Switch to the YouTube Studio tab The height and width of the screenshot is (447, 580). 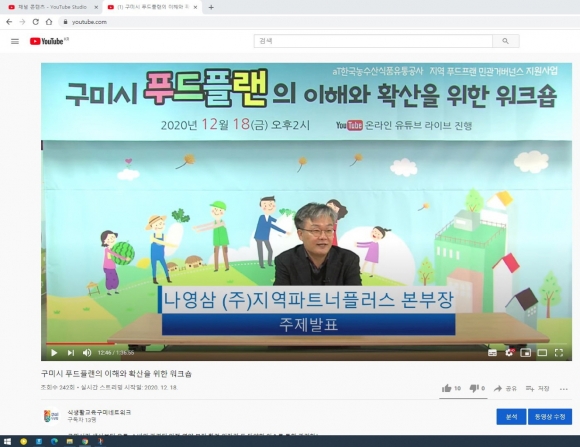pyautogui.click(x=52, y=7)
